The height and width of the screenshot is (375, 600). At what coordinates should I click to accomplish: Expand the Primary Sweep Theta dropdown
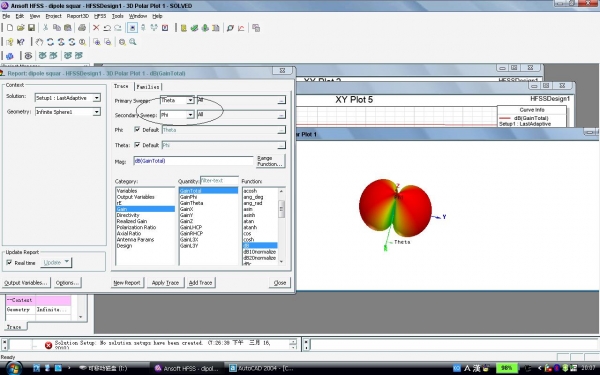190,100
